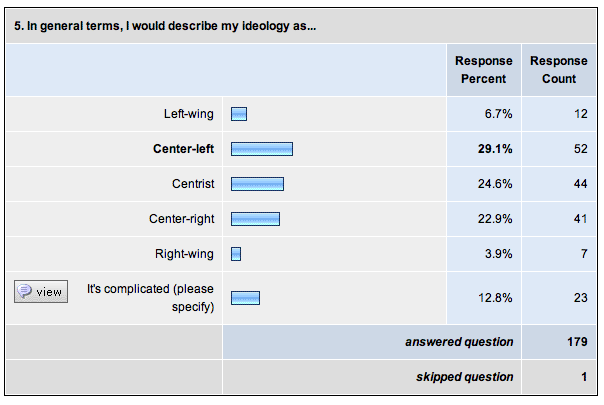Click the Right-wing response bar
This screenshot has height=405, width=604.
(236, 254)
